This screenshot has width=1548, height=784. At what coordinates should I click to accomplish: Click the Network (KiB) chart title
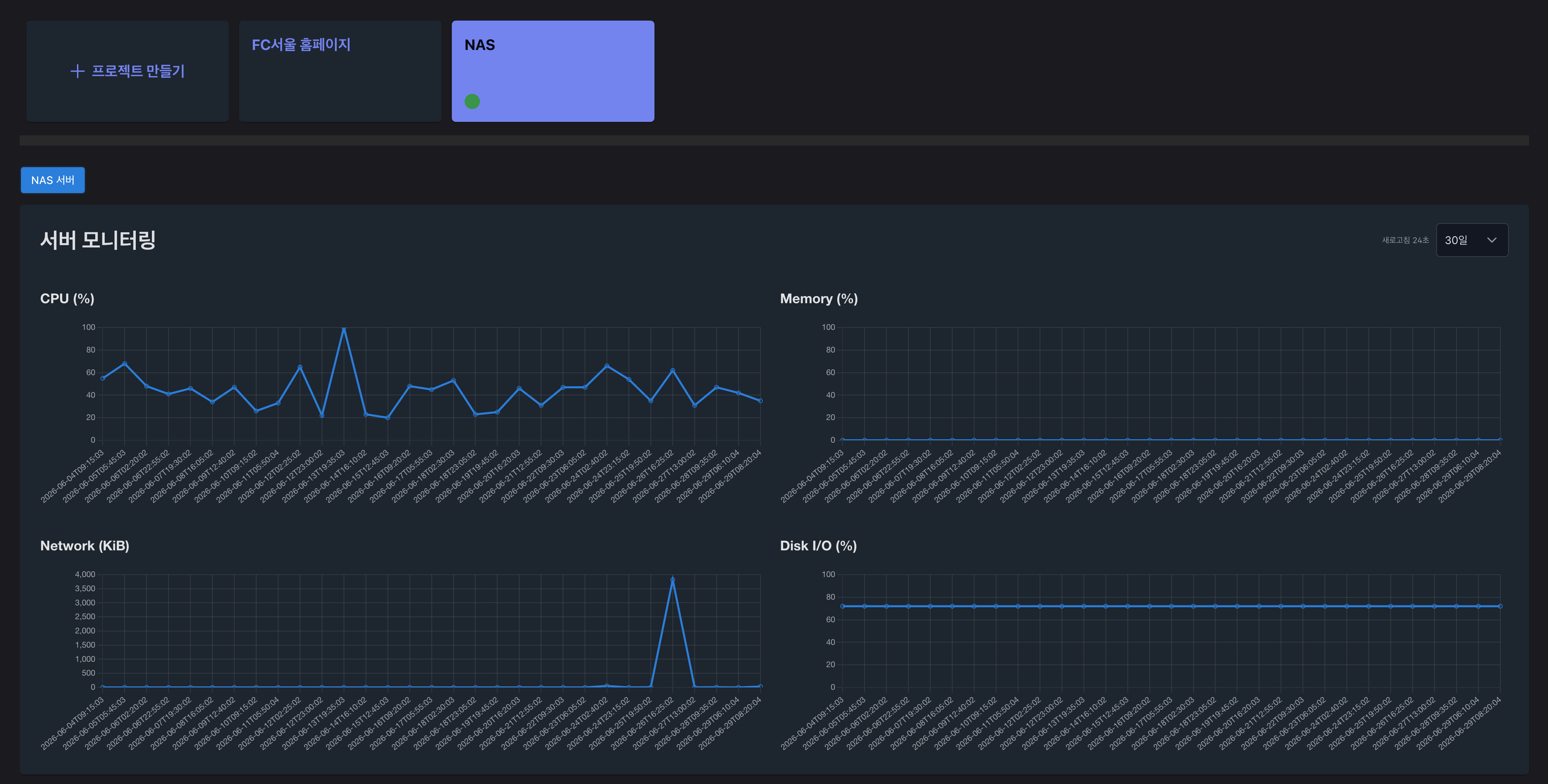[85, 546]
